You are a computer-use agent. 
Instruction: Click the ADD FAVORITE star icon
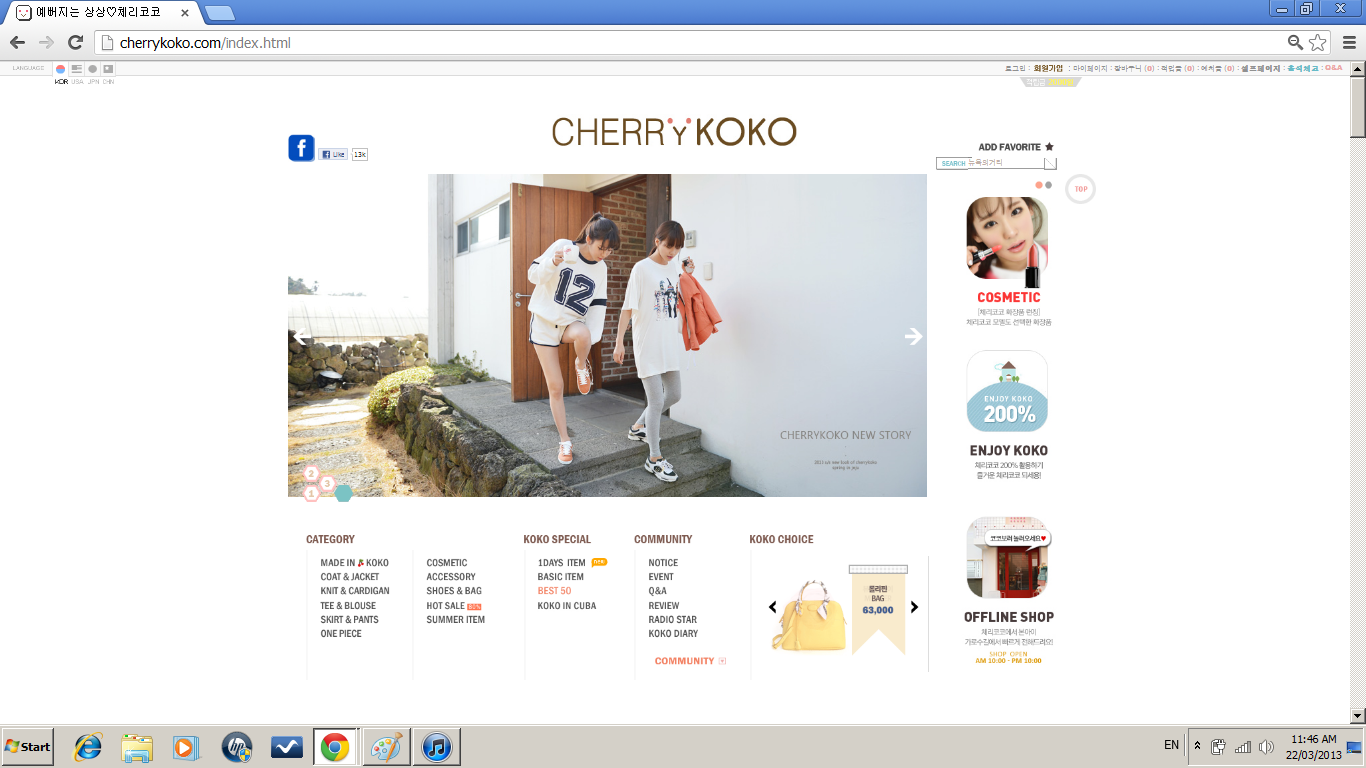[1048, 146]
